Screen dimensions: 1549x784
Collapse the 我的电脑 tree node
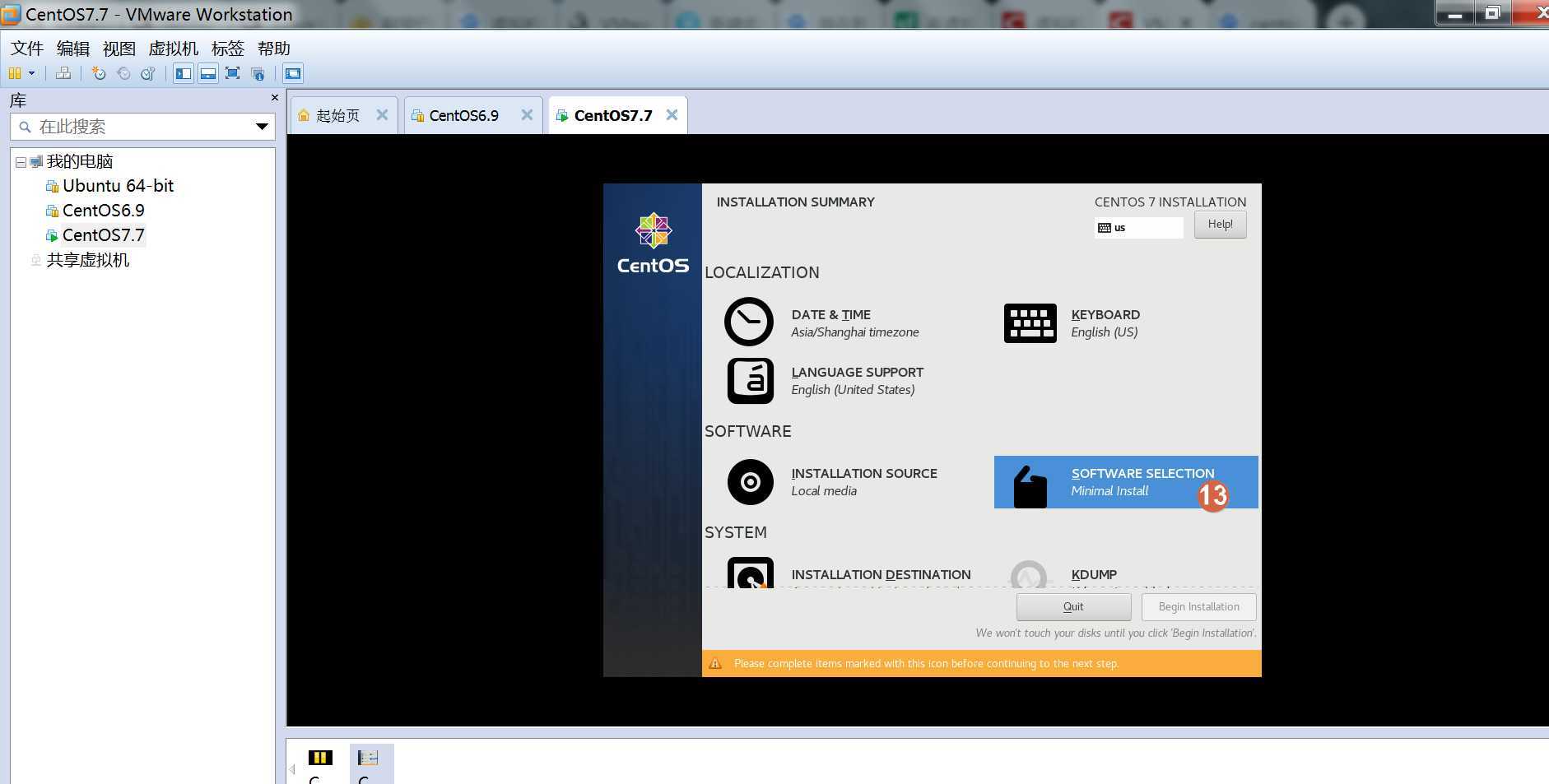click(x=21, y=162)
